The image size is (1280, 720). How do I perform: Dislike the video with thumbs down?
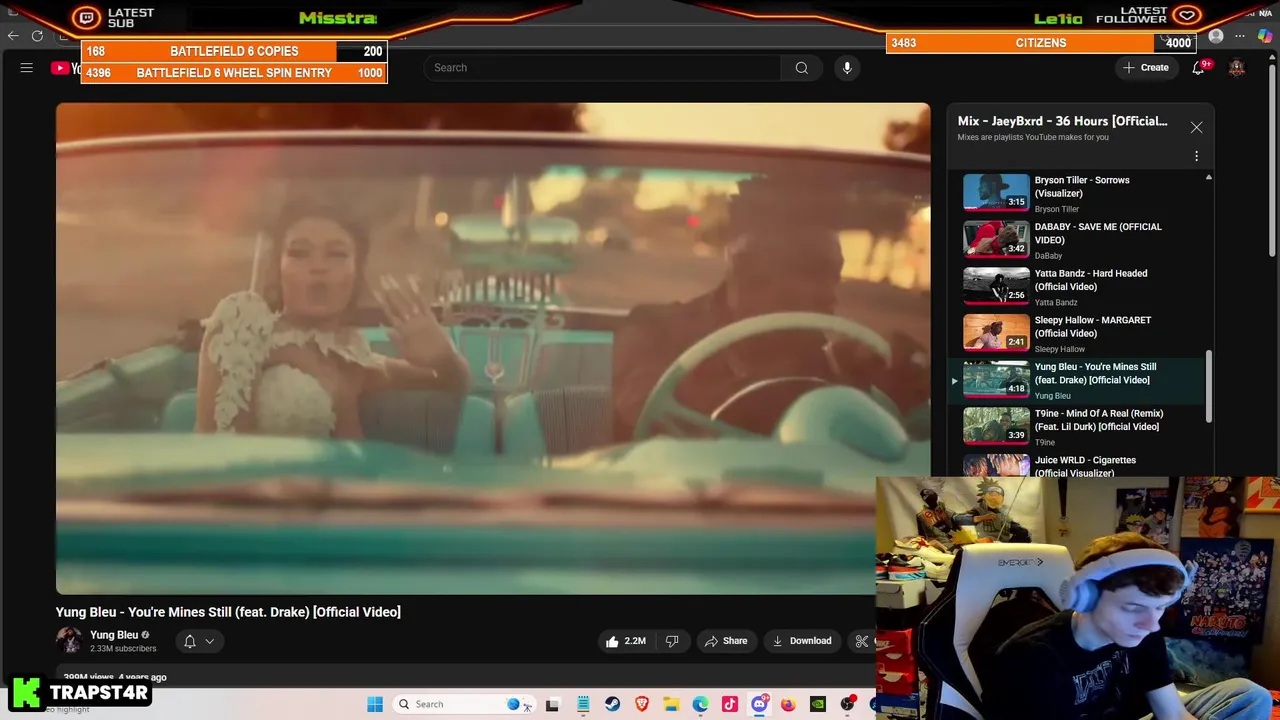(672, 641)
